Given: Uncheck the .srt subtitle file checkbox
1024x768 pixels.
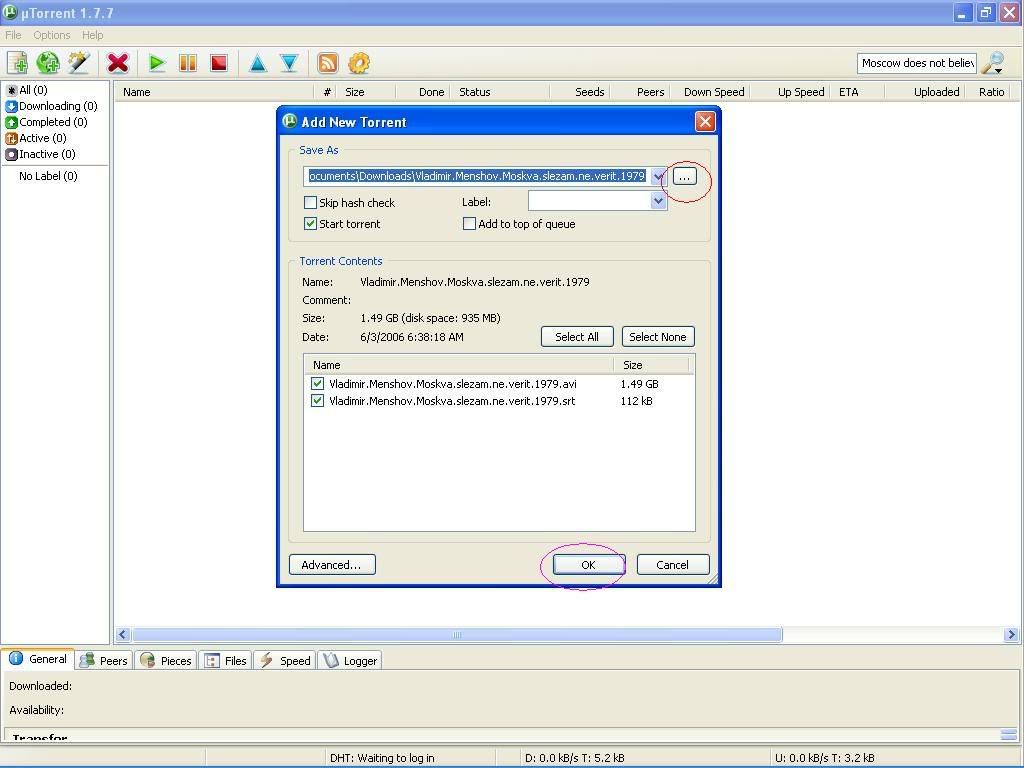Looking at the screenshot, I should click(x=317, y=401).
